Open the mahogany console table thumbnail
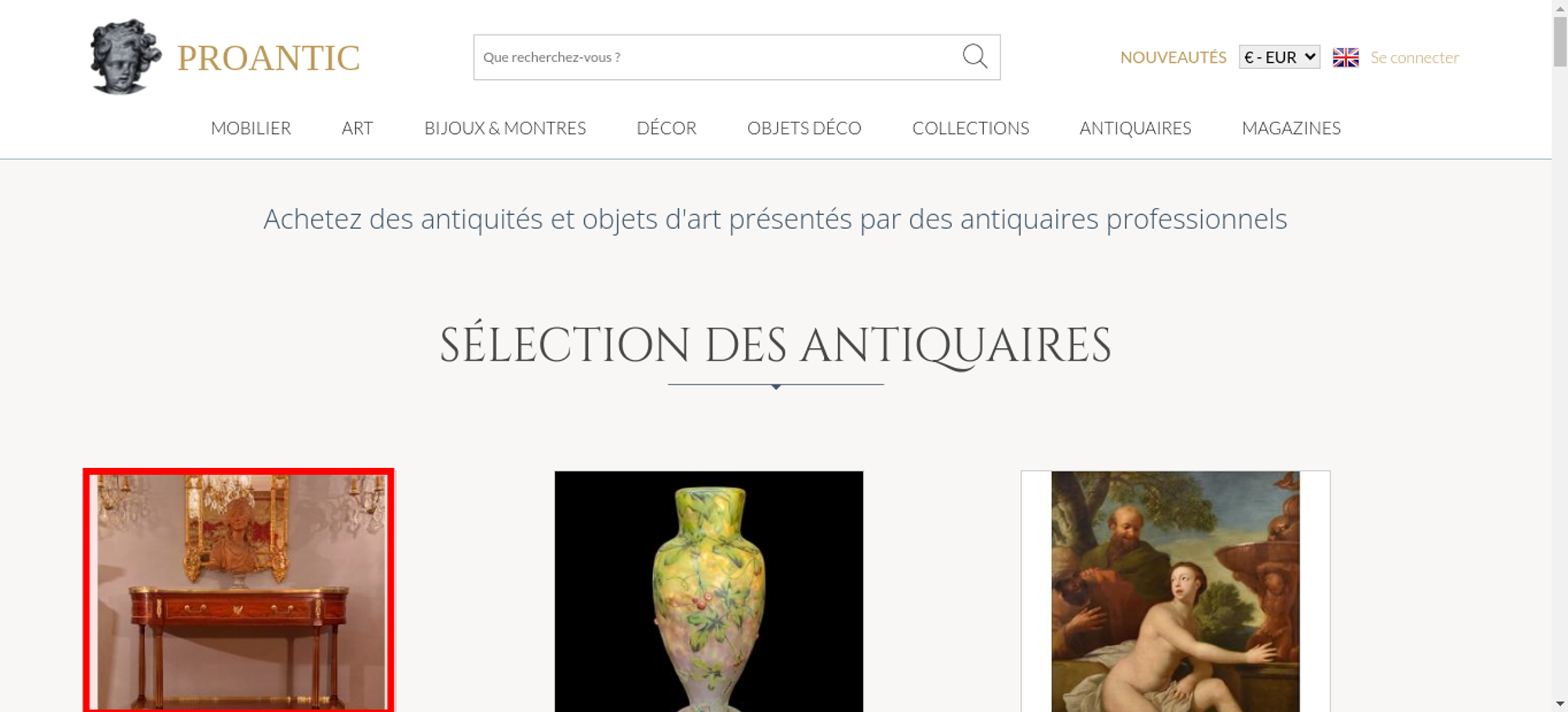The width and height of the screenshot is (1568, 712). [x=239, y=590]
